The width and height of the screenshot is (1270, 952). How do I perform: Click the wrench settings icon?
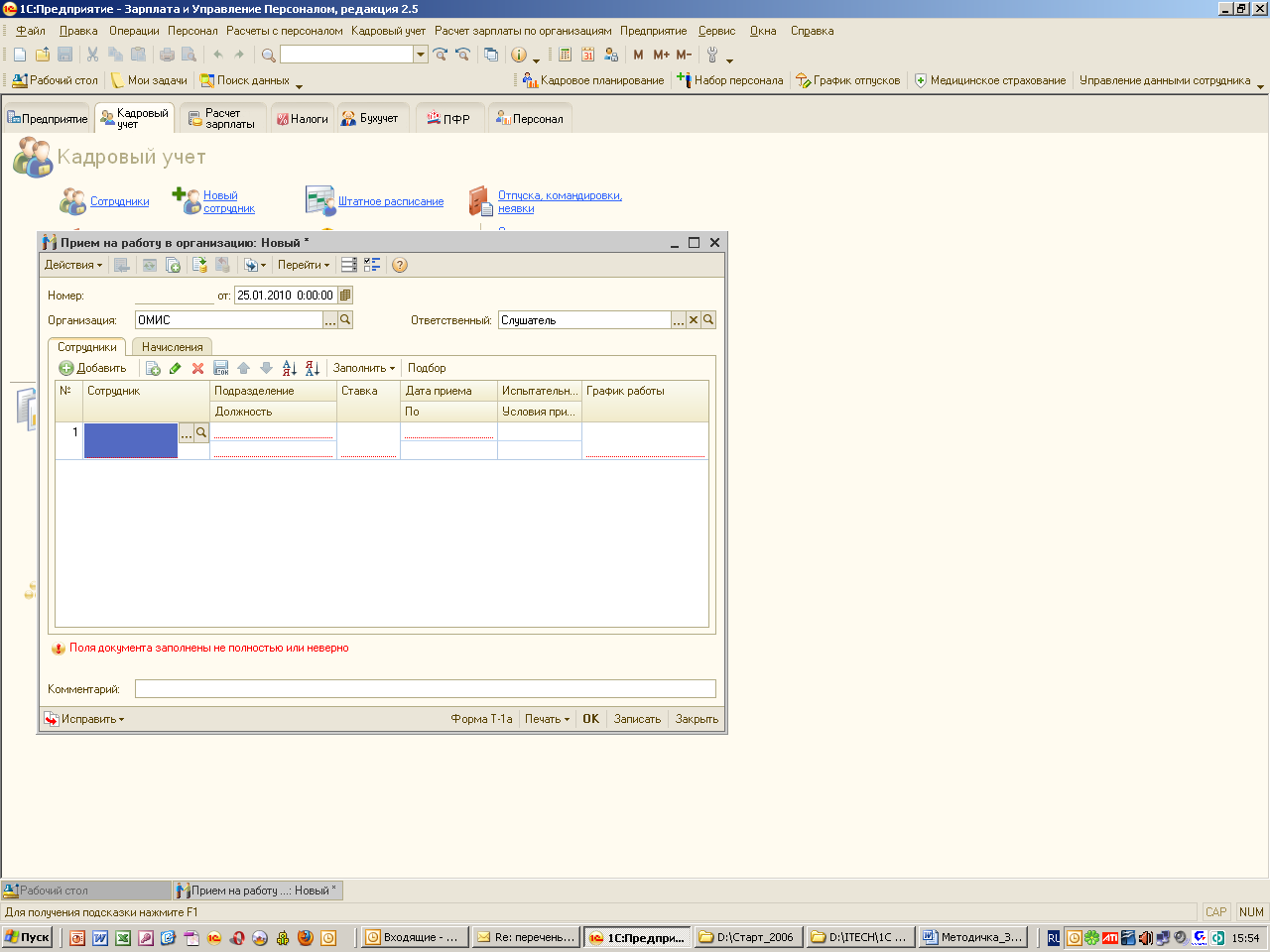[x=712, y=55]
